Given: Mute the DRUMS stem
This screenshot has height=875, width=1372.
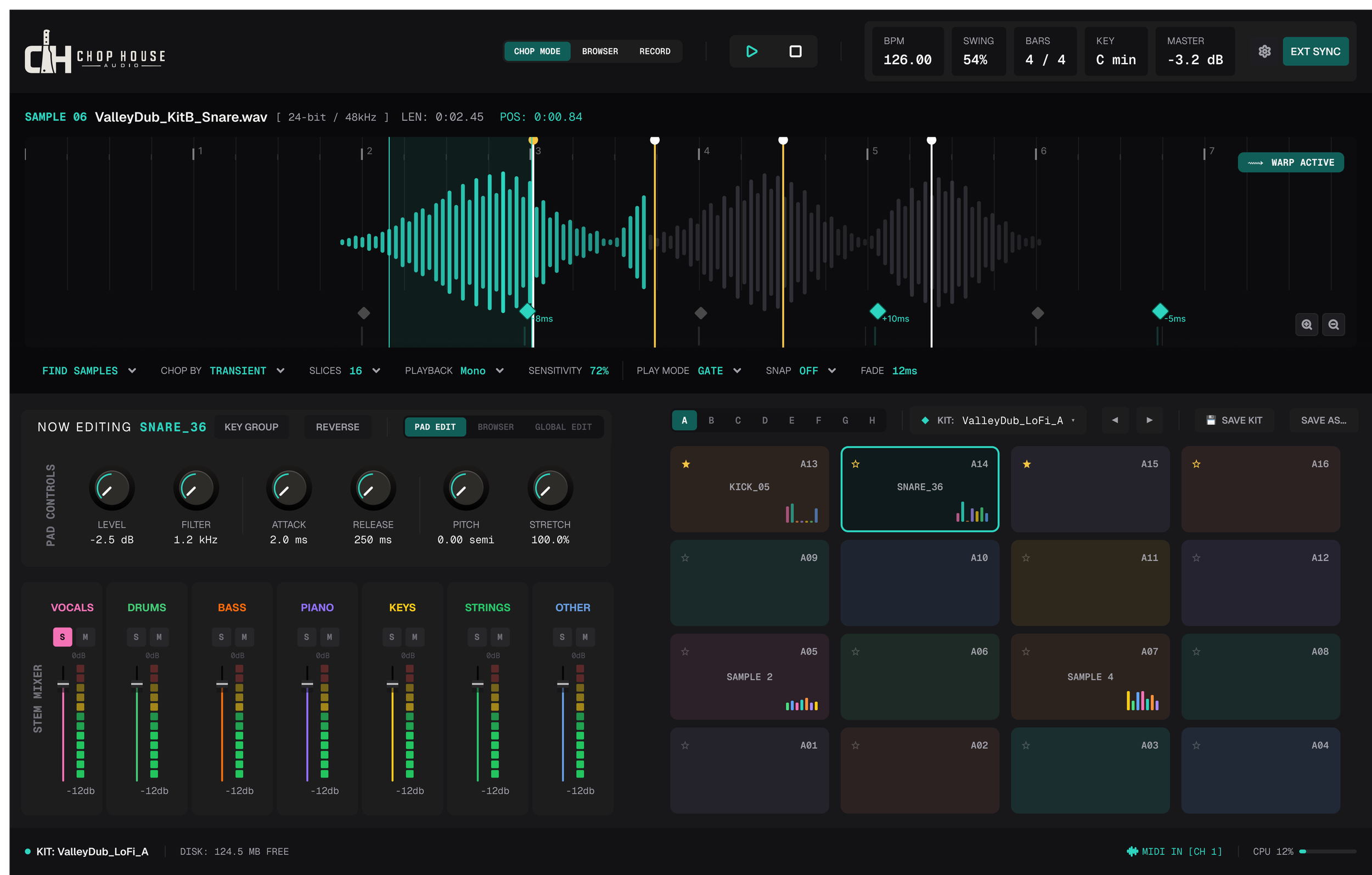Looking at the screenshot, I should (x=159, y=637).
